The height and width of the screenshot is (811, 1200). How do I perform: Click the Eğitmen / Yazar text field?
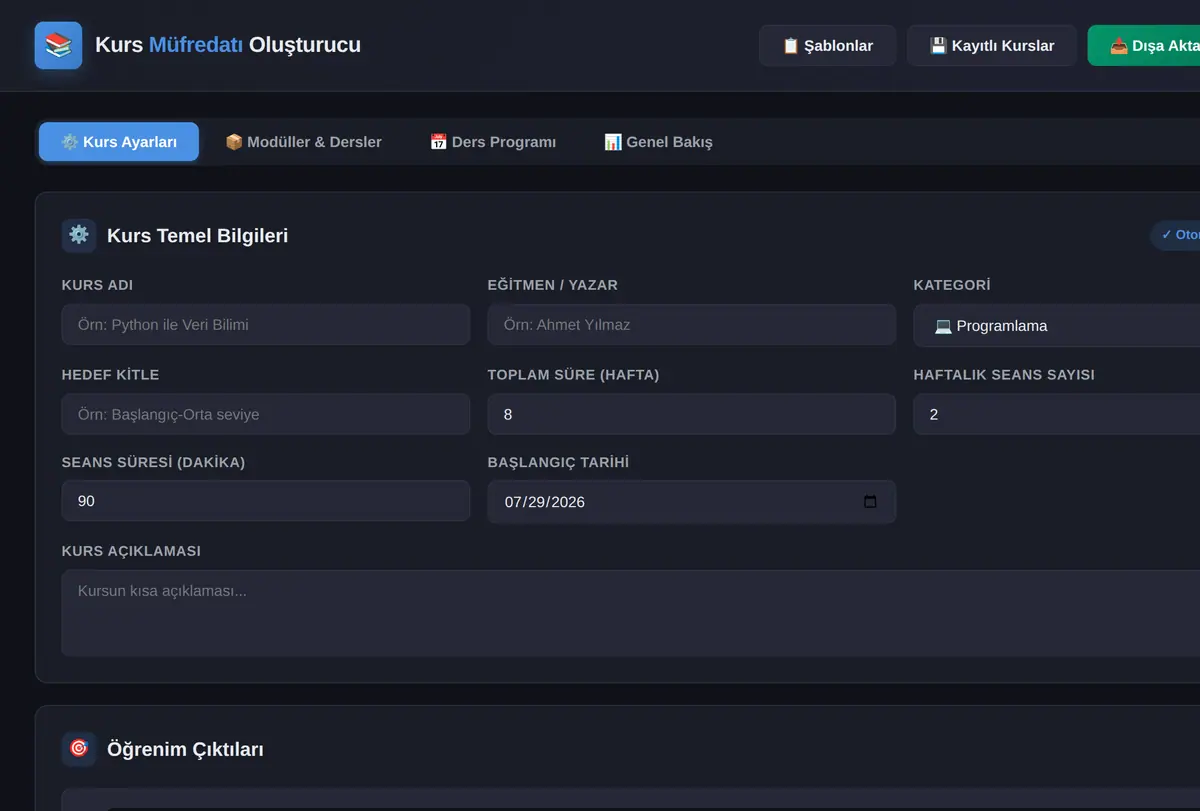tap(692, 325)
